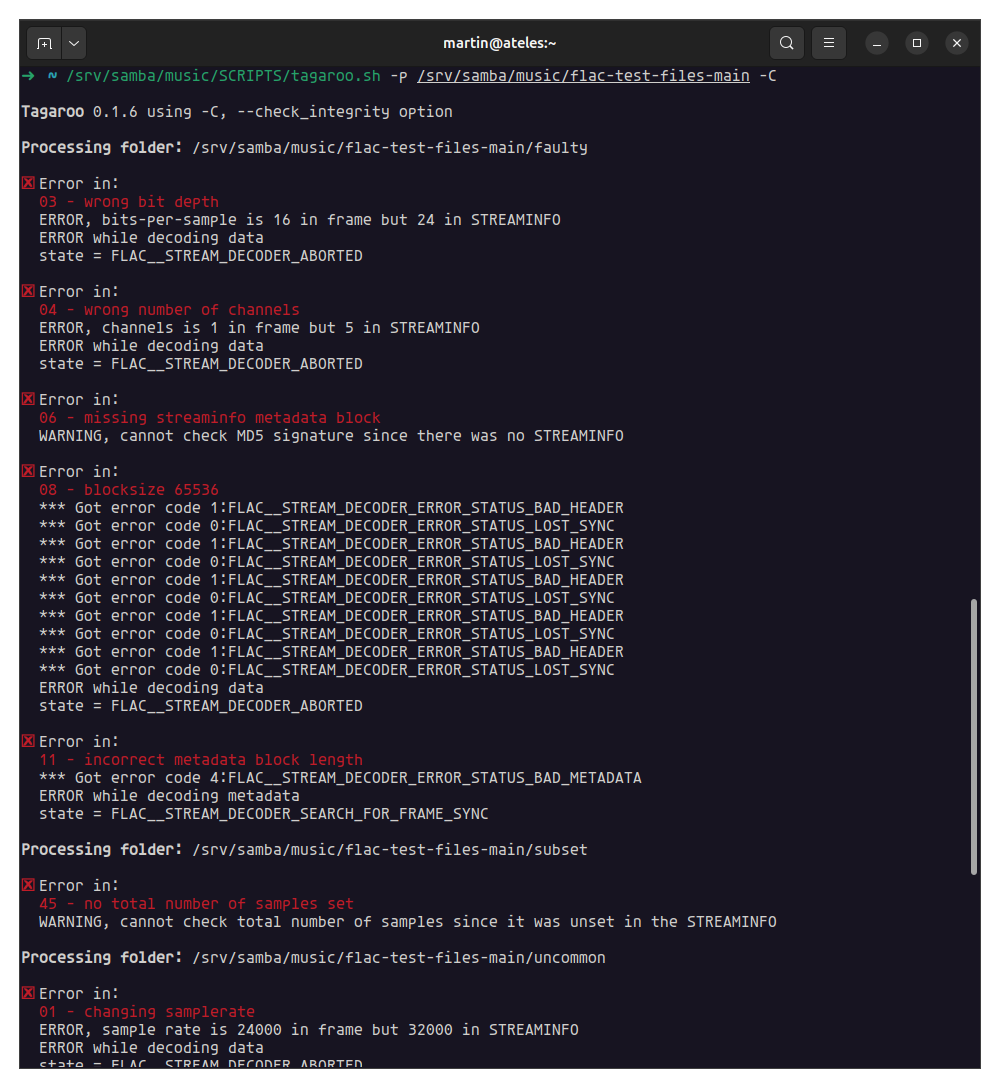Screen dimensions: 1000x1088
Task: Click the window title 'martin@ateles:~'
Action: click(x=500, y=43)
